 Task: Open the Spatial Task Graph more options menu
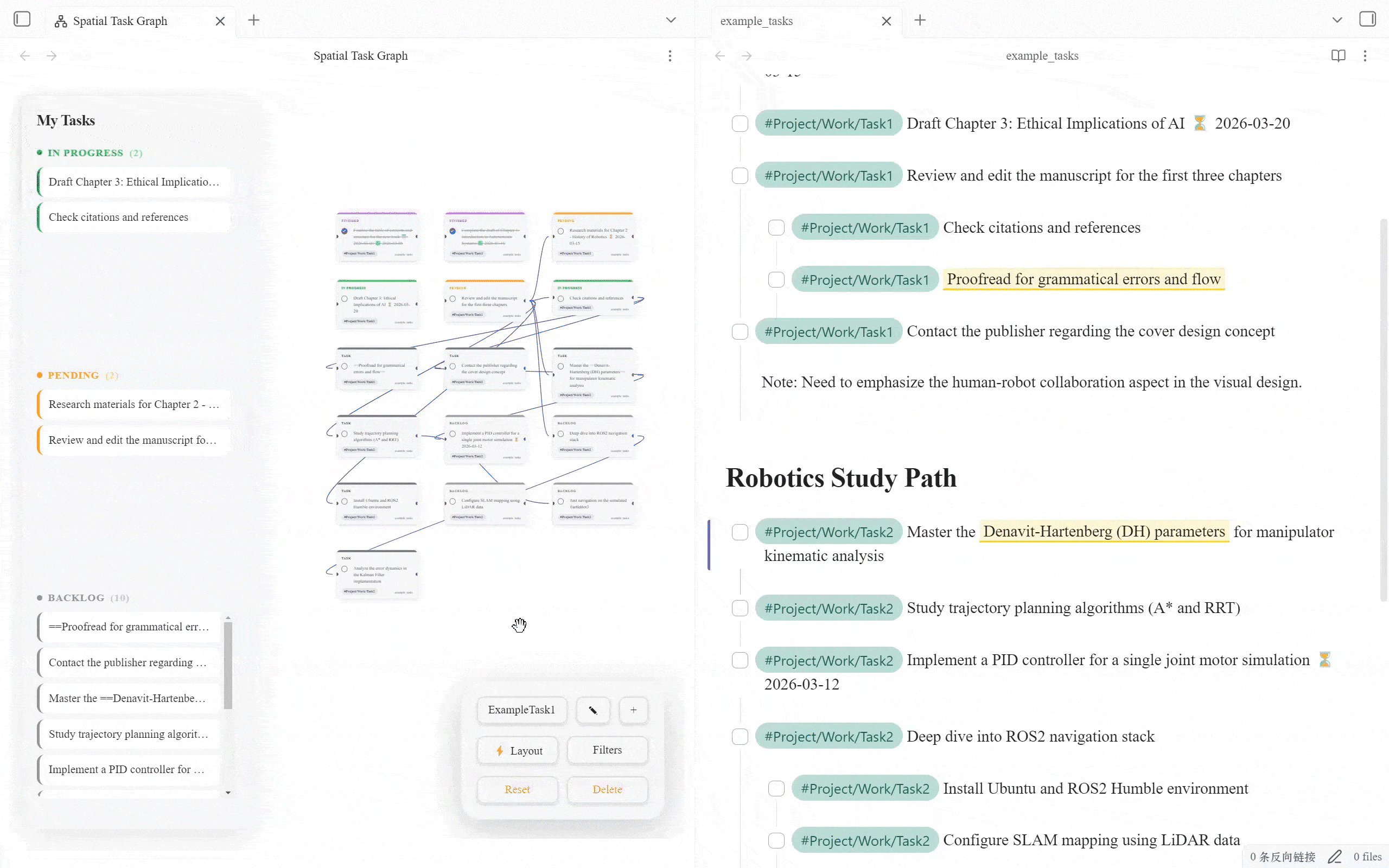pos(670,56)
